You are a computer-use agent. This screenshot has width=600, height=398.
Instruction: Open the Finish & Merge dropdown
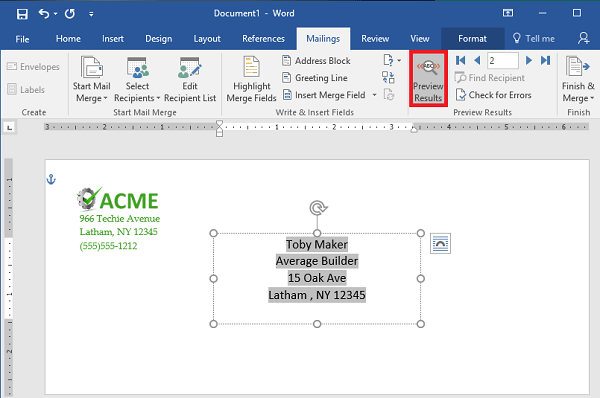578,79
